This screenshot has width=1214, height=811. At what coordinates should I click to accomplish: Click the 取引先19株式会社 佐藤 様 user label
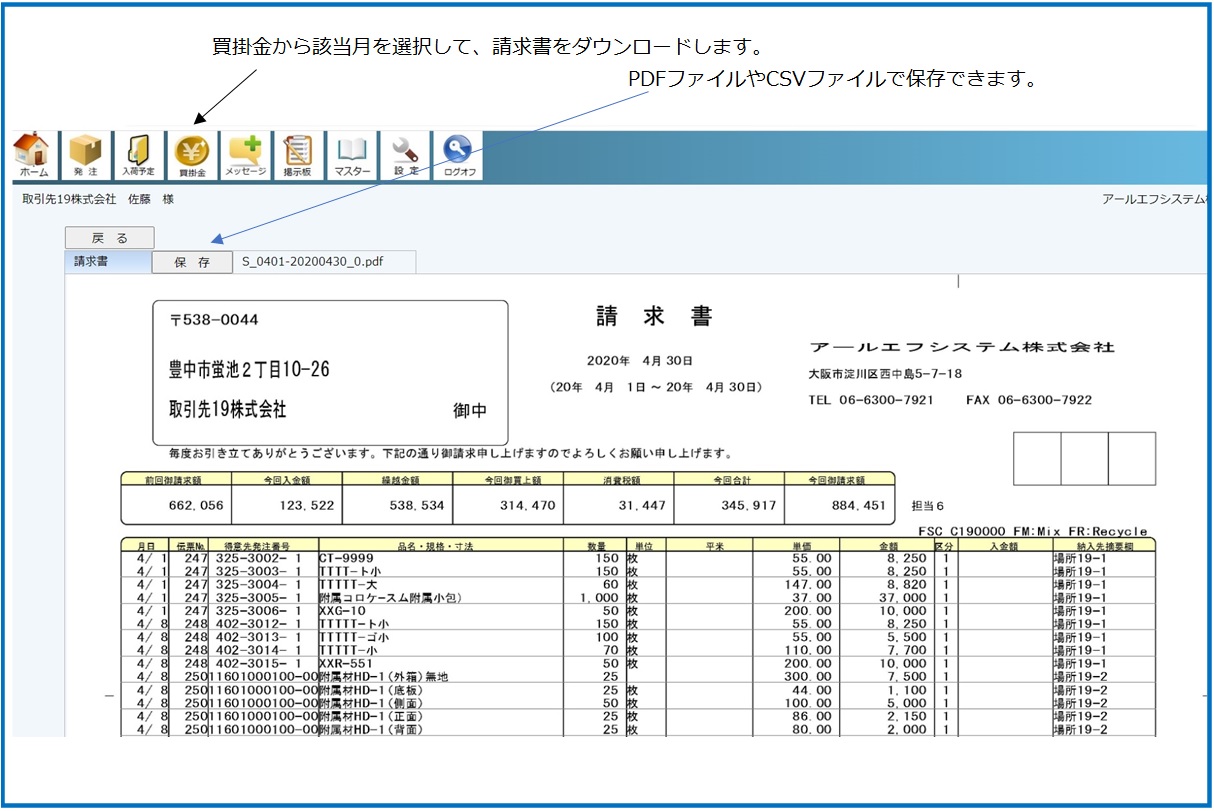coord(98,200)
